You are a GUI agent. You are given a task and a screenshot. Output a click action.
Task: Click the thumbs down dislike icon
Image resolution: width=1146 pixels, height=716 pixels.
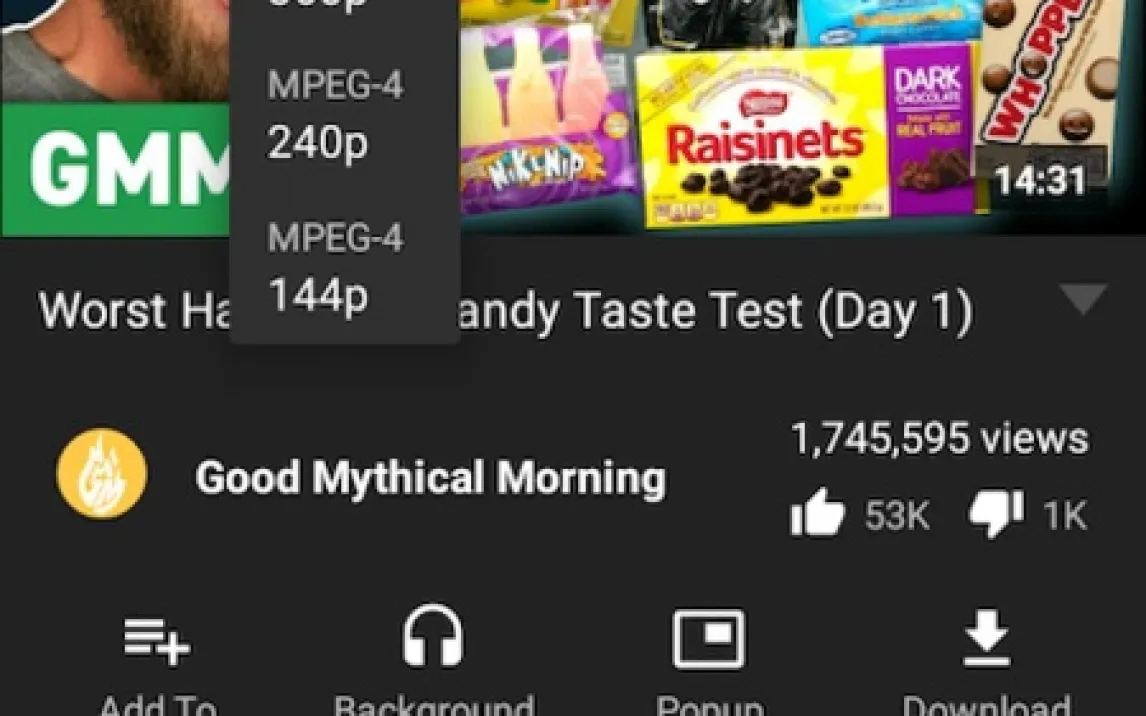tap(996, 514)
